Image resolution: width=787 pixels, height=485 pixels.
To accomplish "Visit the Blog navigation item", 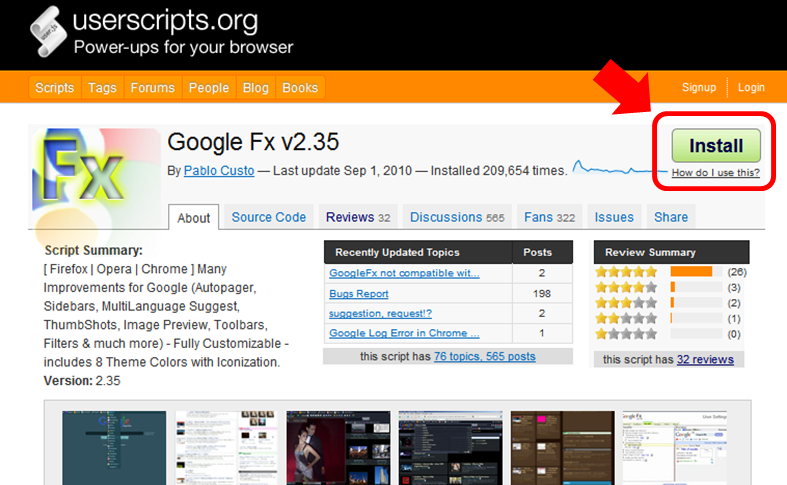I will coord(255,88).
